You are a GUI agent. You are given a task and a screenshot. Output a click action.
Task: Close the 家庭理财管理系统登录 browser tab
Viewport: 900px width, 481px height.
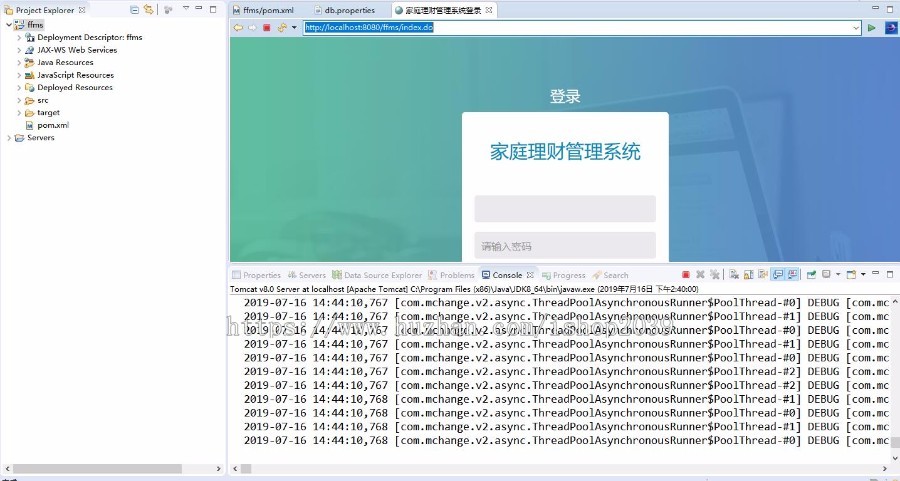point(488,10)
